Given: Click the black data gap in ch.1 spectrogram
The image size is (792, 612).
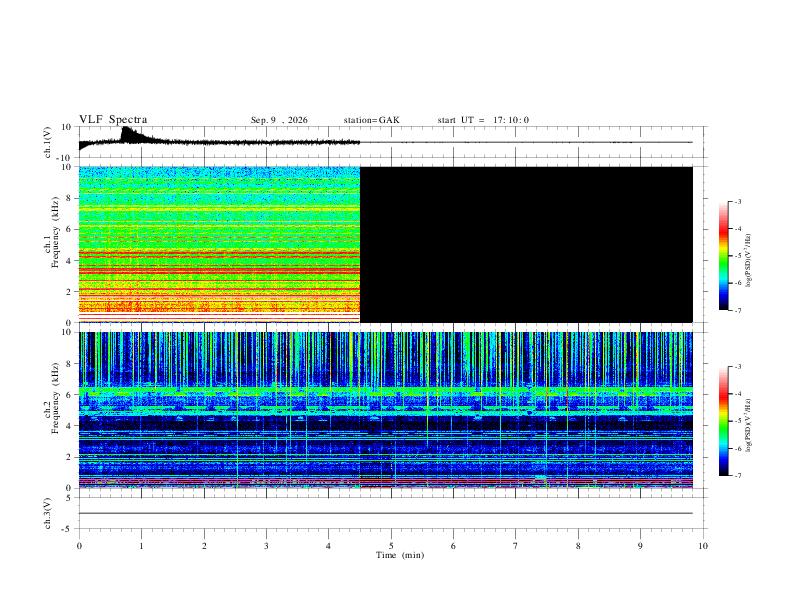Looking at the screenshot, I should (526, 244).
